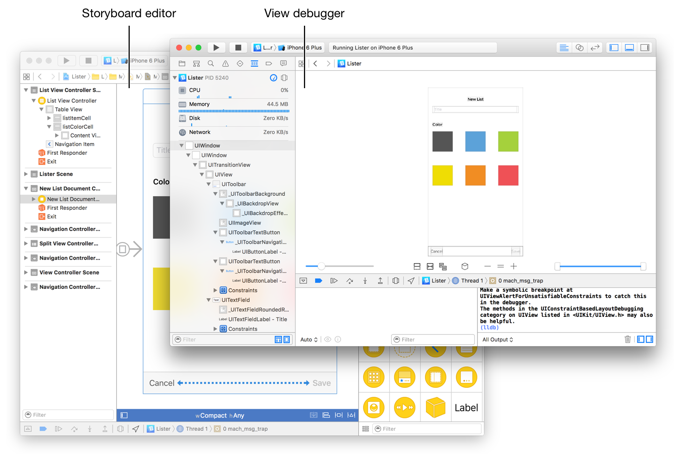Zoom out with the minus icon under the canvas
680x460 pixels.
[x=487, y=266]
